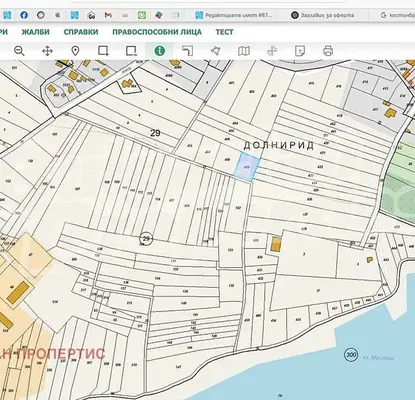Go to ПРАВОСПОСОБНИ ЛИЦА menu item
Viewport: 415px width, 400px height.
[157, 32]
